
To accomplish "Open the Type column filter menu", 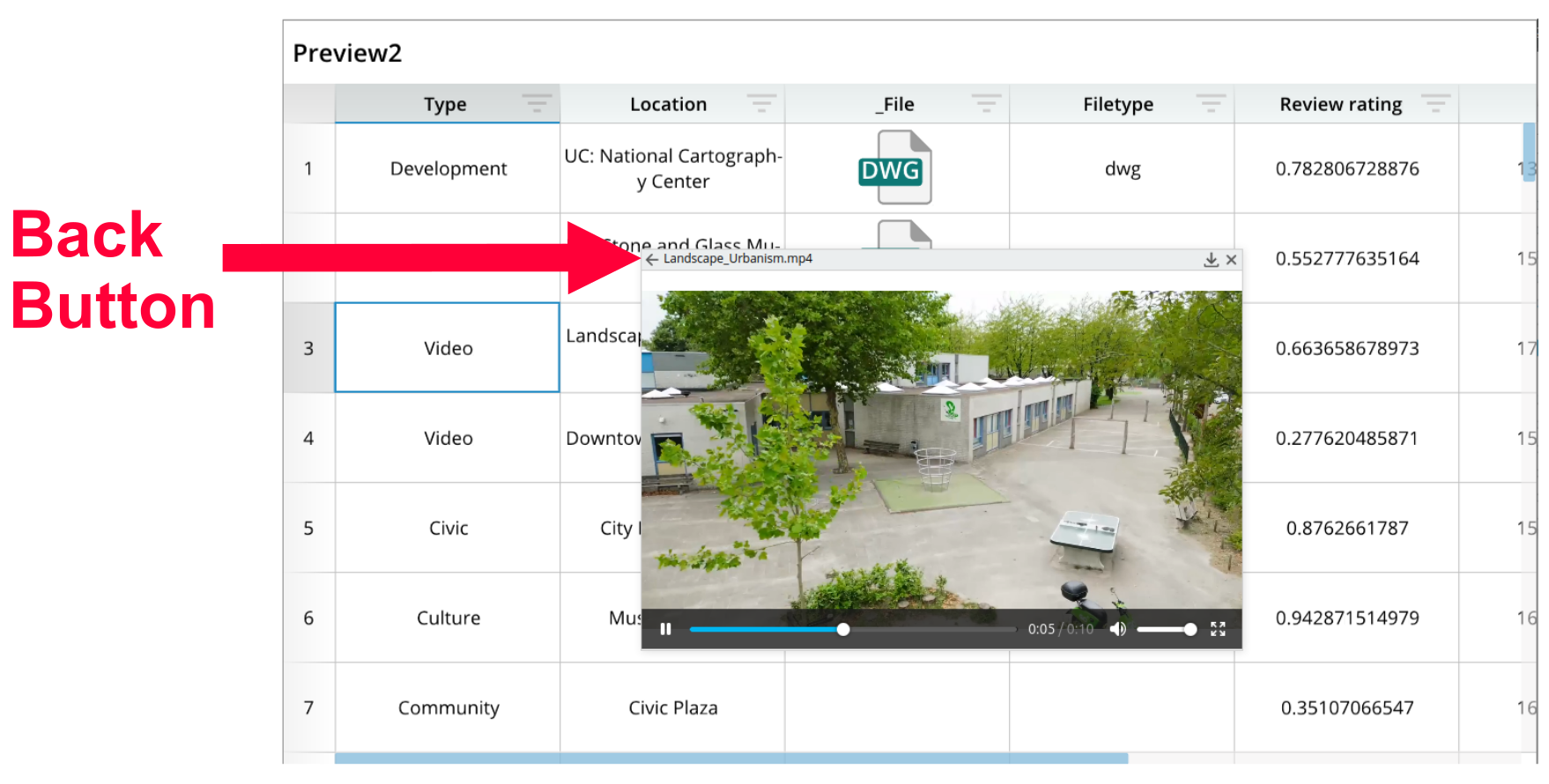I will coord(537,104).
